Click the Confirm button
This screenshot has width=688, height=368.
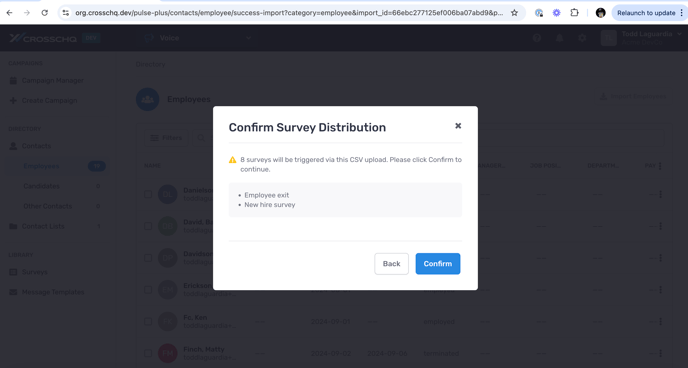point(437,264)
